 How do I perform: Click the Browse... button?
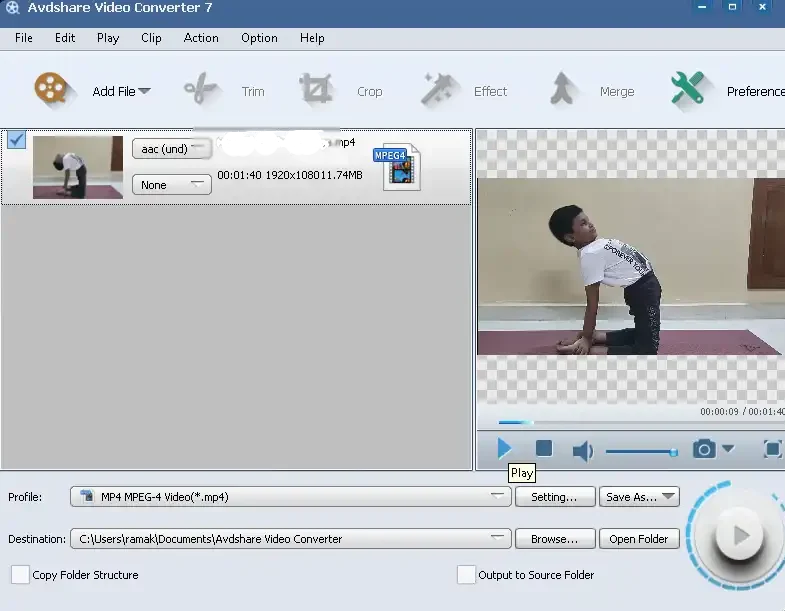[554, 539]
